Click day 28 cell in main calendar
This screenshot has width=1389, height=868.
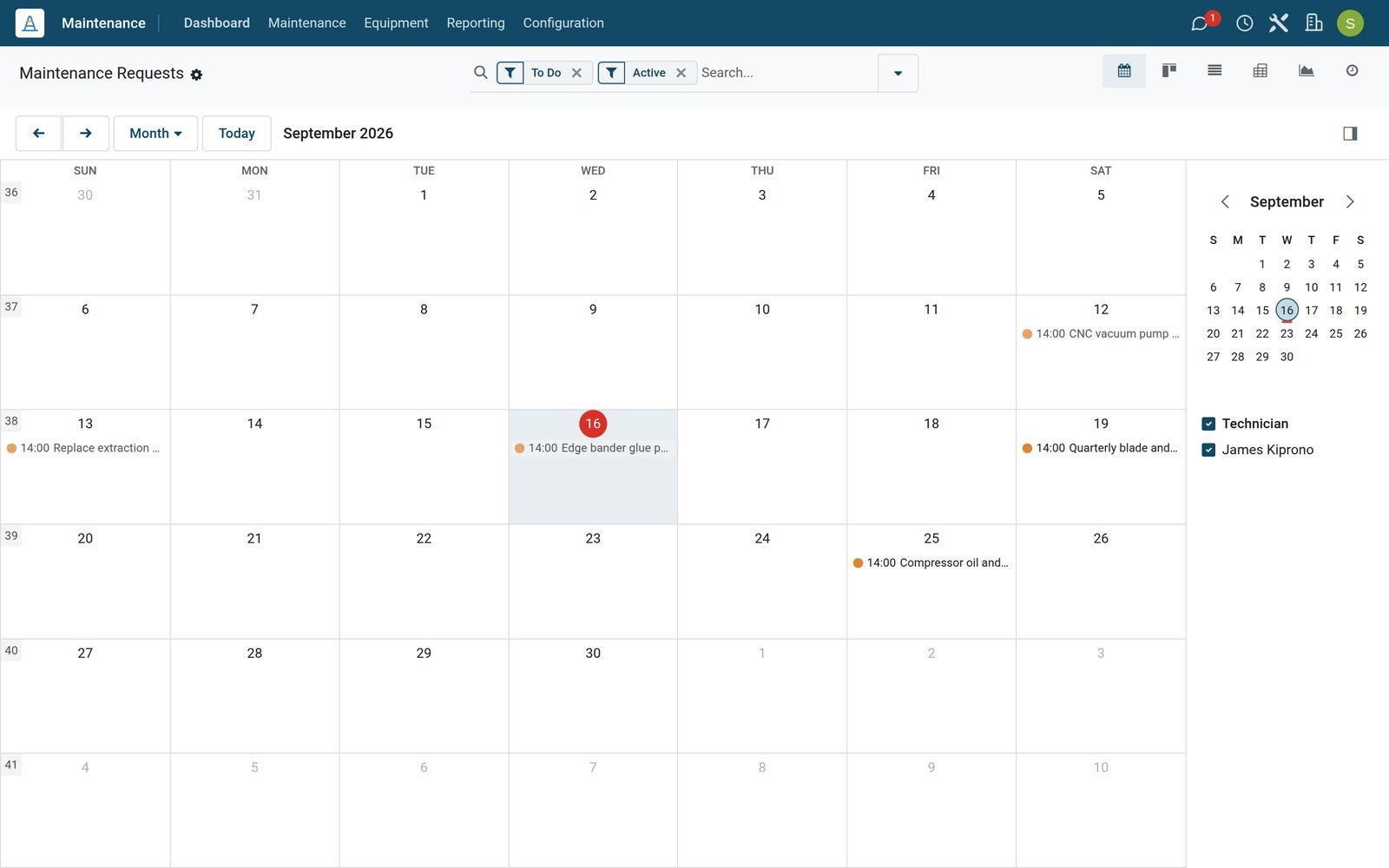tap(254, 696)
